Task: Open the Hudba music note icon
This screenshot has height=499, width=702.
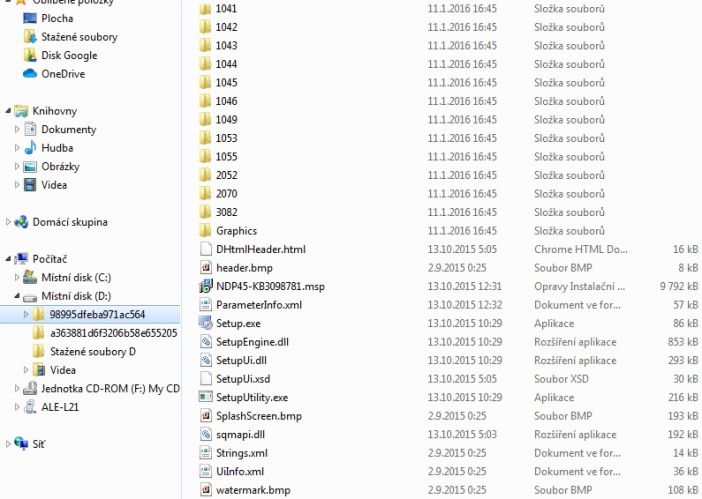Action: click(x=30, y=148)
